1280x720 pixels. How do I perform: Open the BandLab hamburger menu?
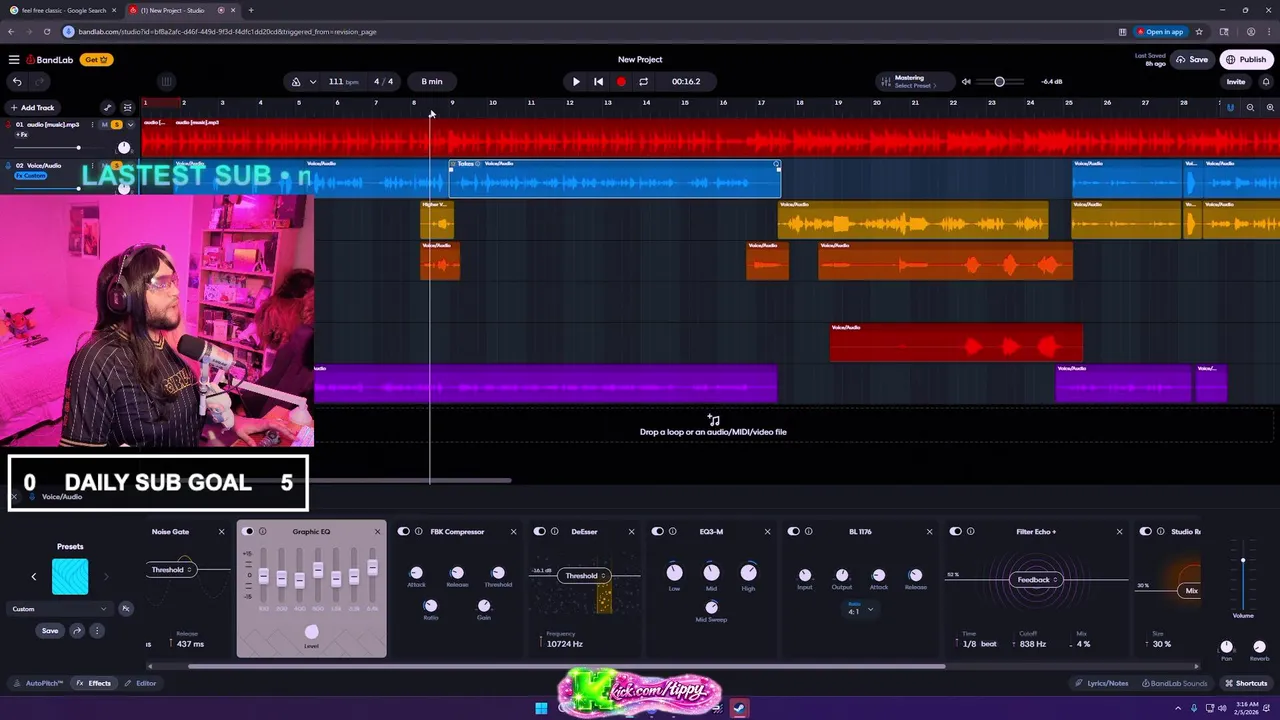pyautogui.click(x=14, y=60)
